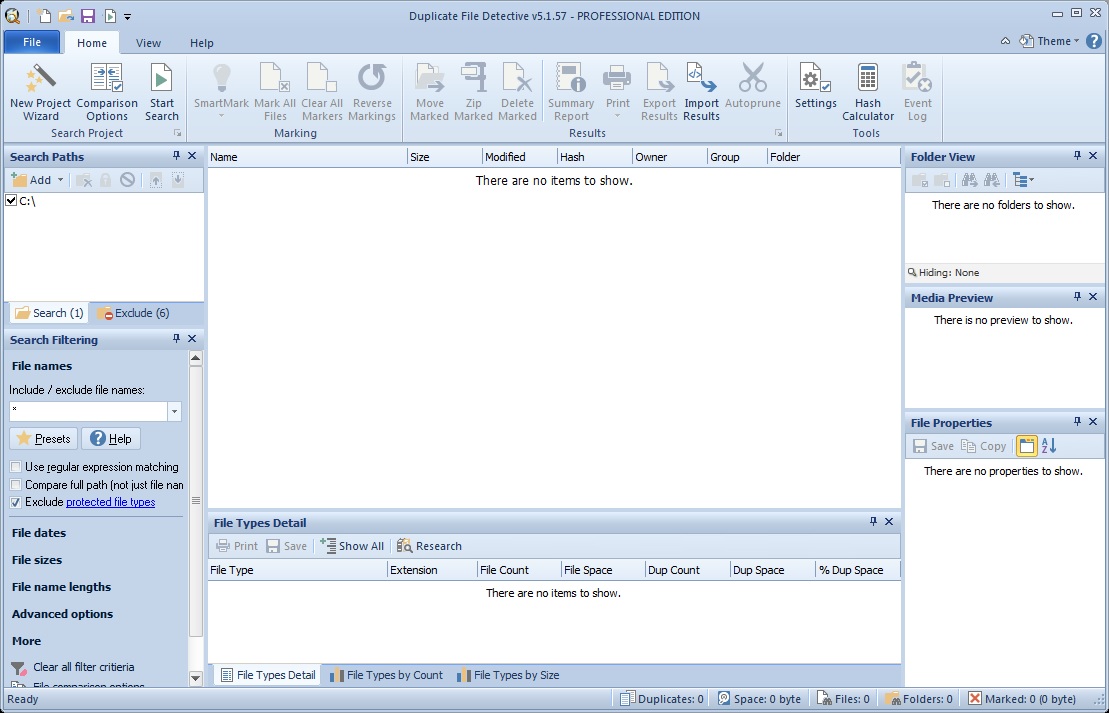This screenshot has width=1109, height=713.
Task: Switch to File Types by Count tab
Action: 387,675
